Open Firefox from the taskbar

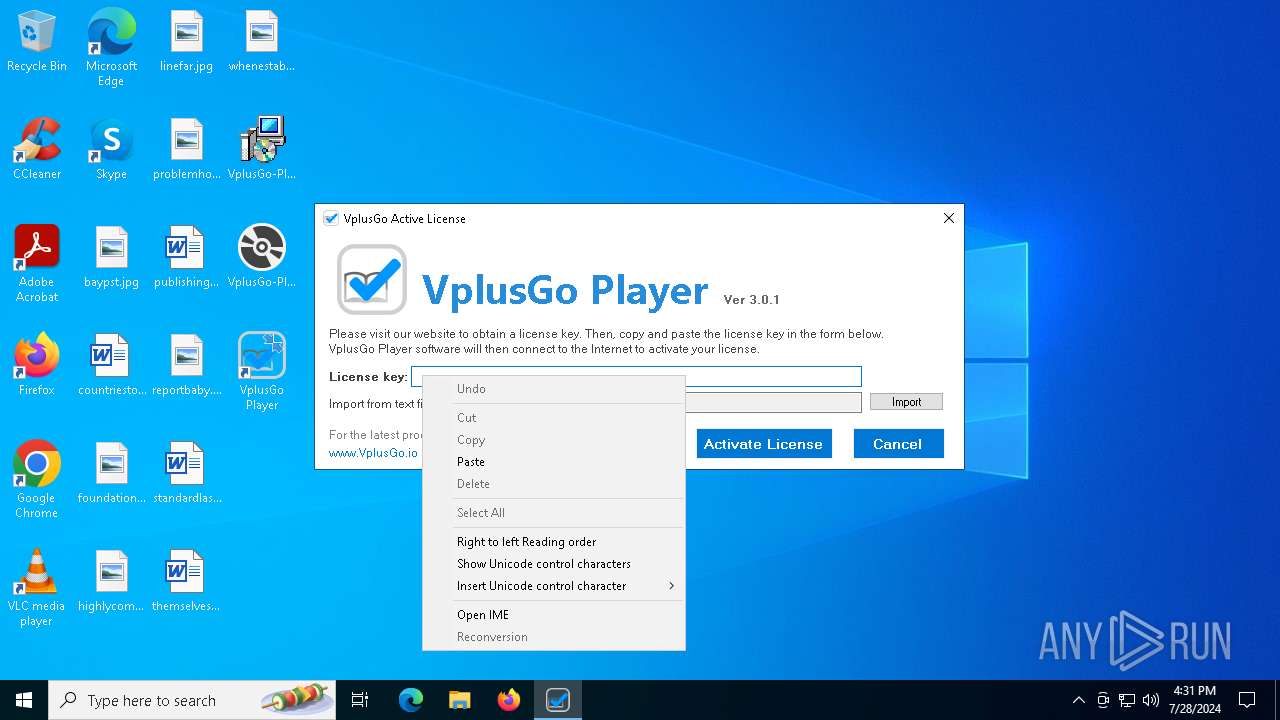click(x=509, y=700)
